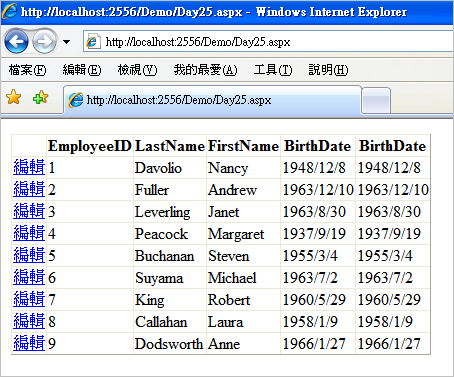Viewport: 454px width, 377px height.
Task: Click the Andrew first name cell
Action: tap(243, 190)
